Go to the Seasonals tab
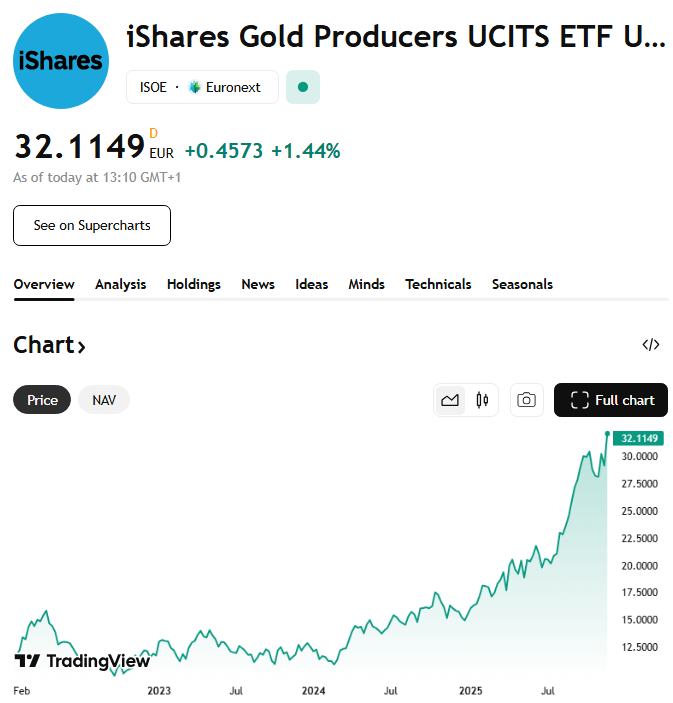Image resolution: width=673 pixels, height=703 pixels. pyautogui.click(x=522, y=284)
